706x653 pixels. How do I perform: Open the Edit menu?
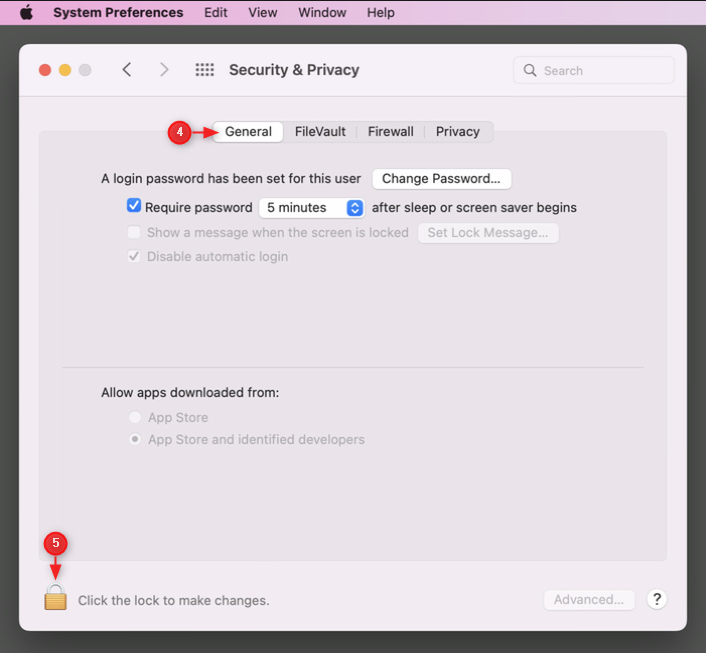(x=216, y=12)
